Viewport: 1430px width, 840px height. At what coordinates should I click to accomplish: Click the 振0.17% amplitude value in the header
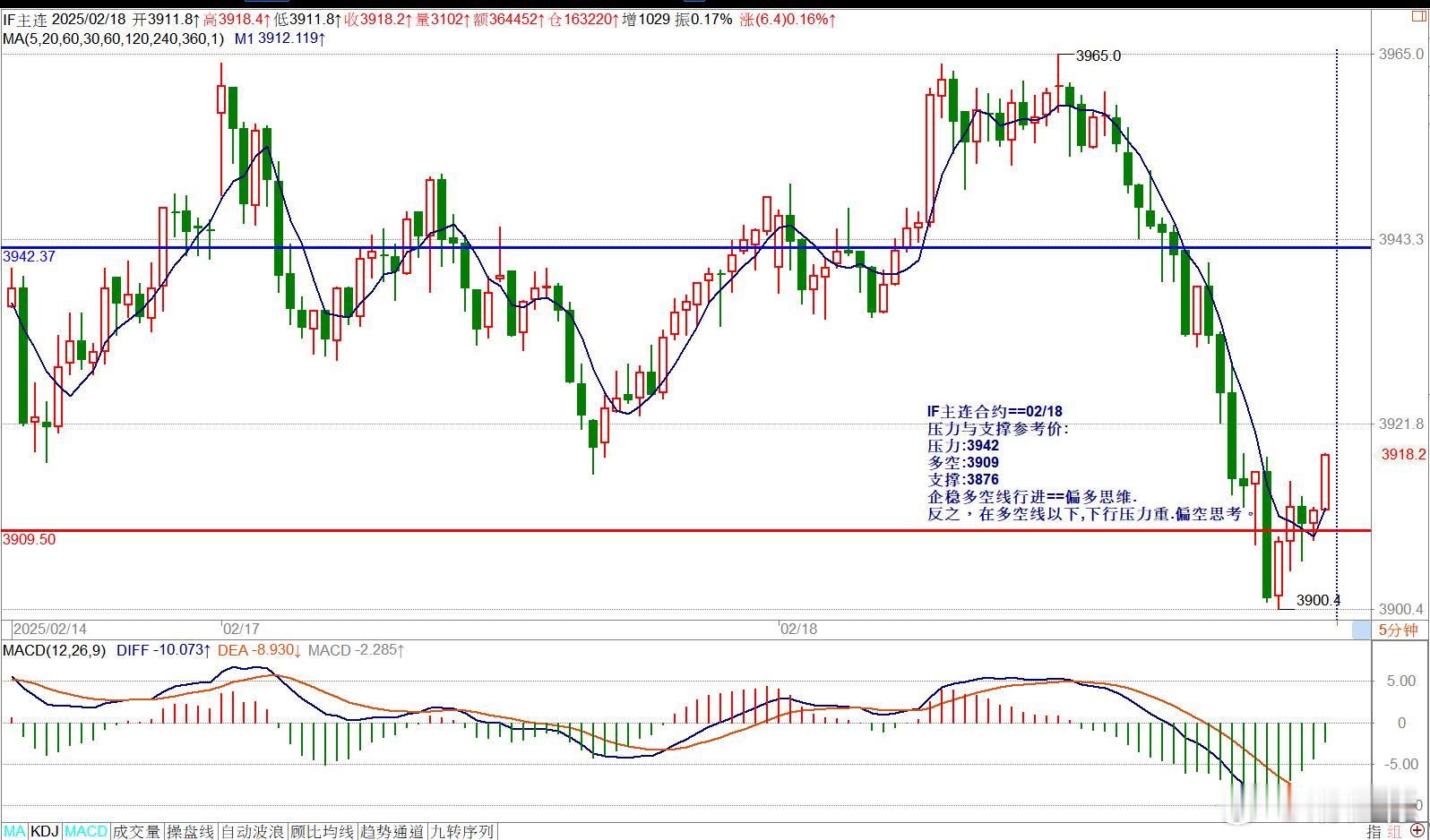703,19
